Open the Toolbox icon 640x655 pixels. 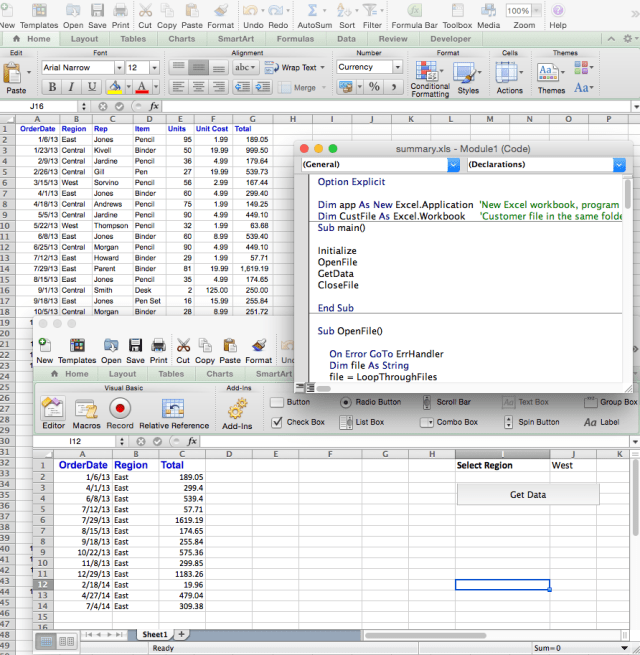pyautogui.click(x=457, y=10)
